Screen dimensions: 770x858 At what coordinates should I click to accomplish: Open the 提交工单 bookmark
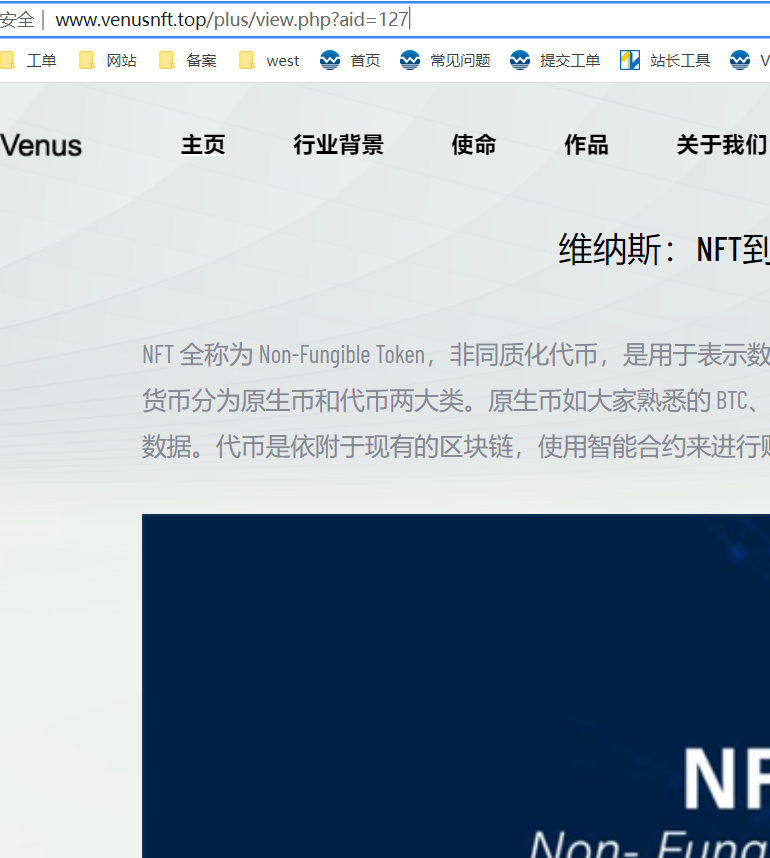(x=556, y=61)
